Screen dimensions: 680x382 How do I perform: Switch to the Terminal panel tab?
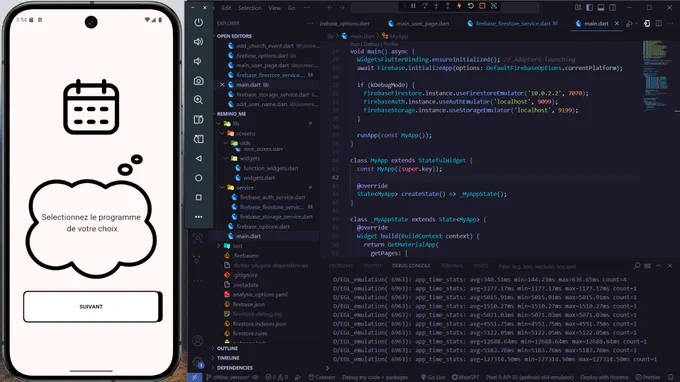[x=452, y=266]
